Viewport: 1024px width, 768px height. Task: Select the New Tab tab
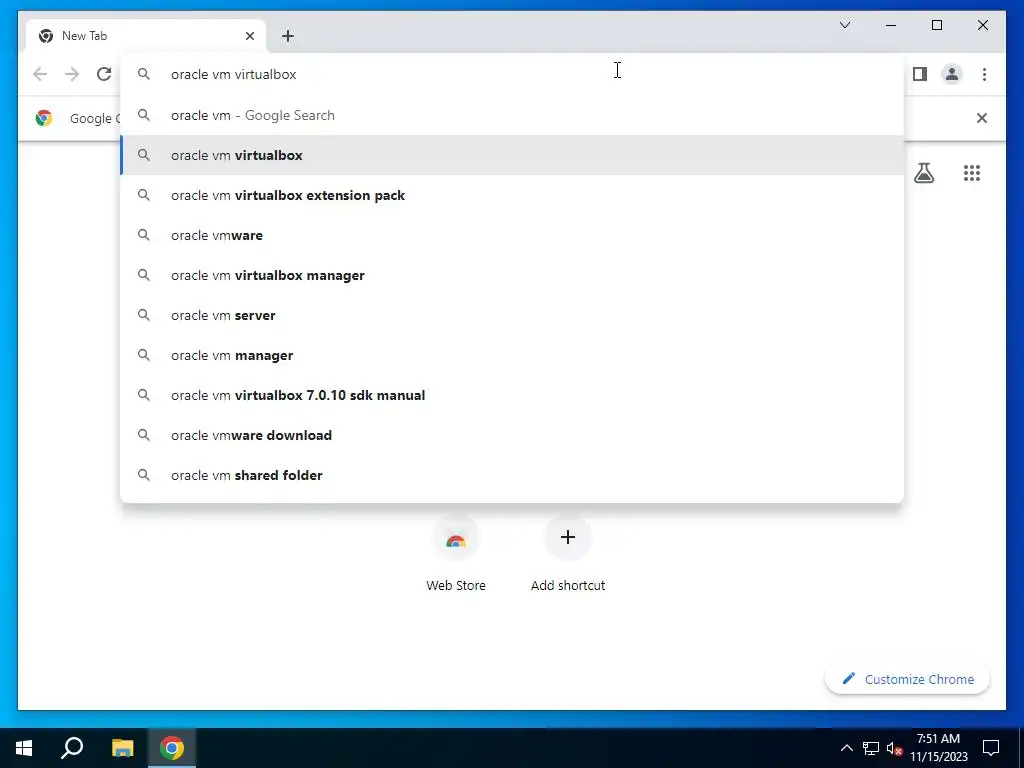tap(146, 36)
